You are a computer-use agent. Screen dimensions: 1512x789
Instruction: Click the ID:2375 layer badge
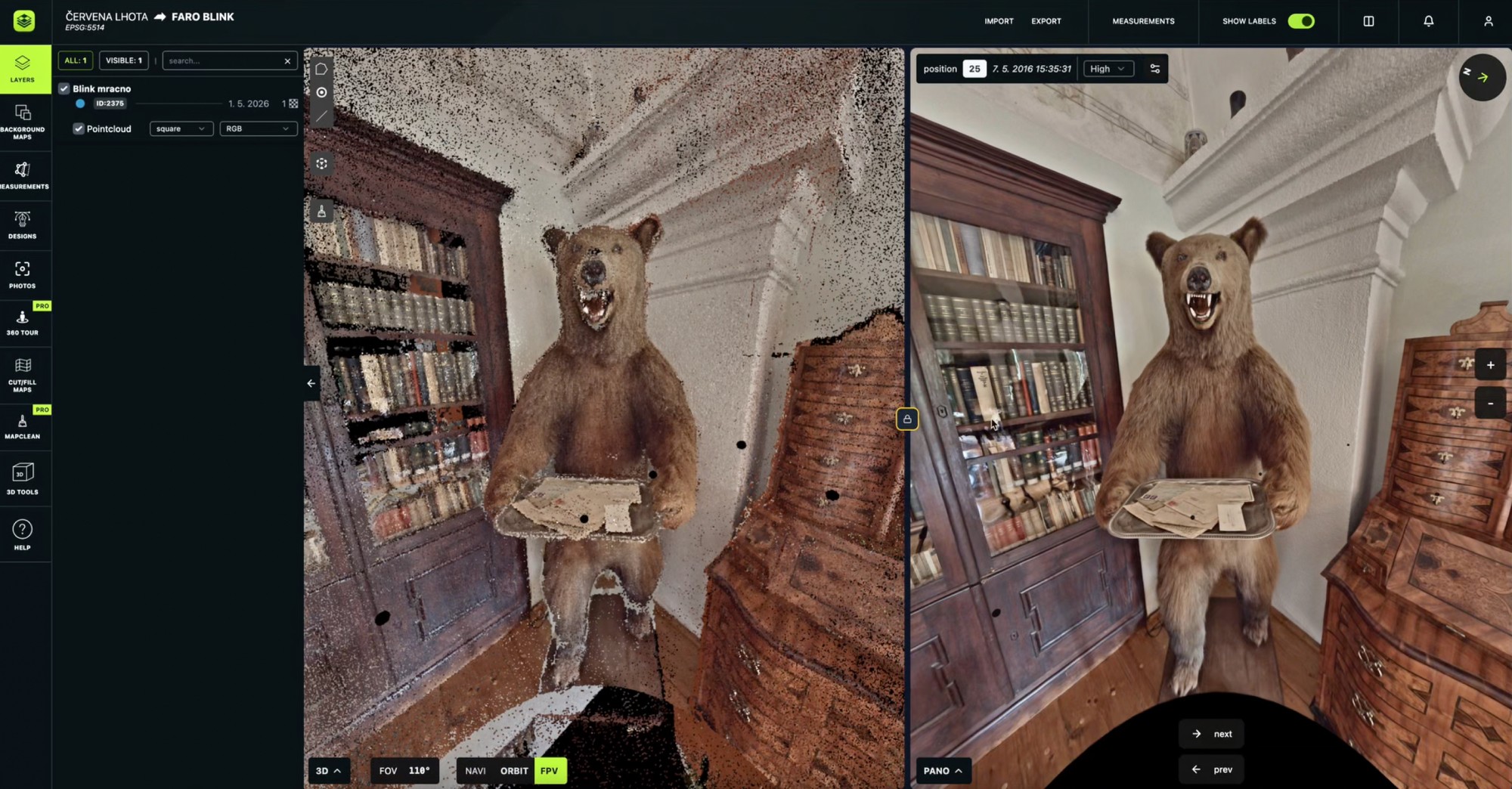[x=110, y=104]
